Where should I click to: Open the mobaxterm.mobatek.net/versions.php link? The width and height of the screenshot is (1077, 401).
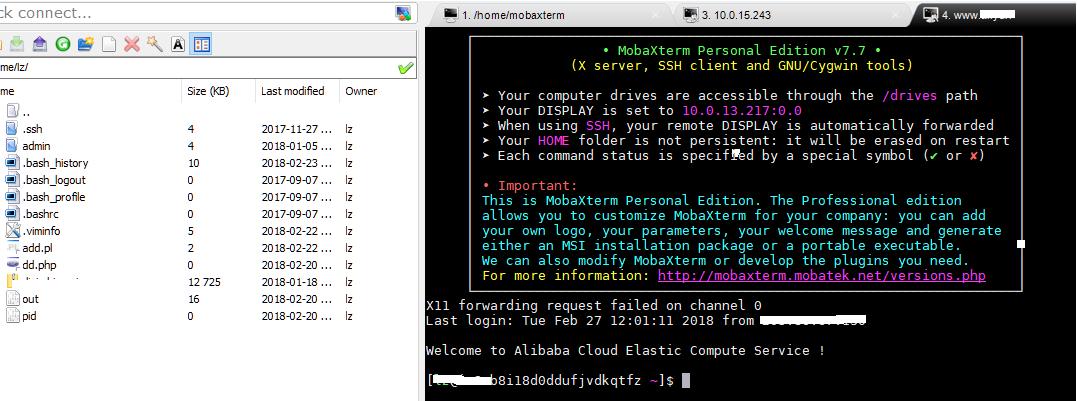[821, 276]
